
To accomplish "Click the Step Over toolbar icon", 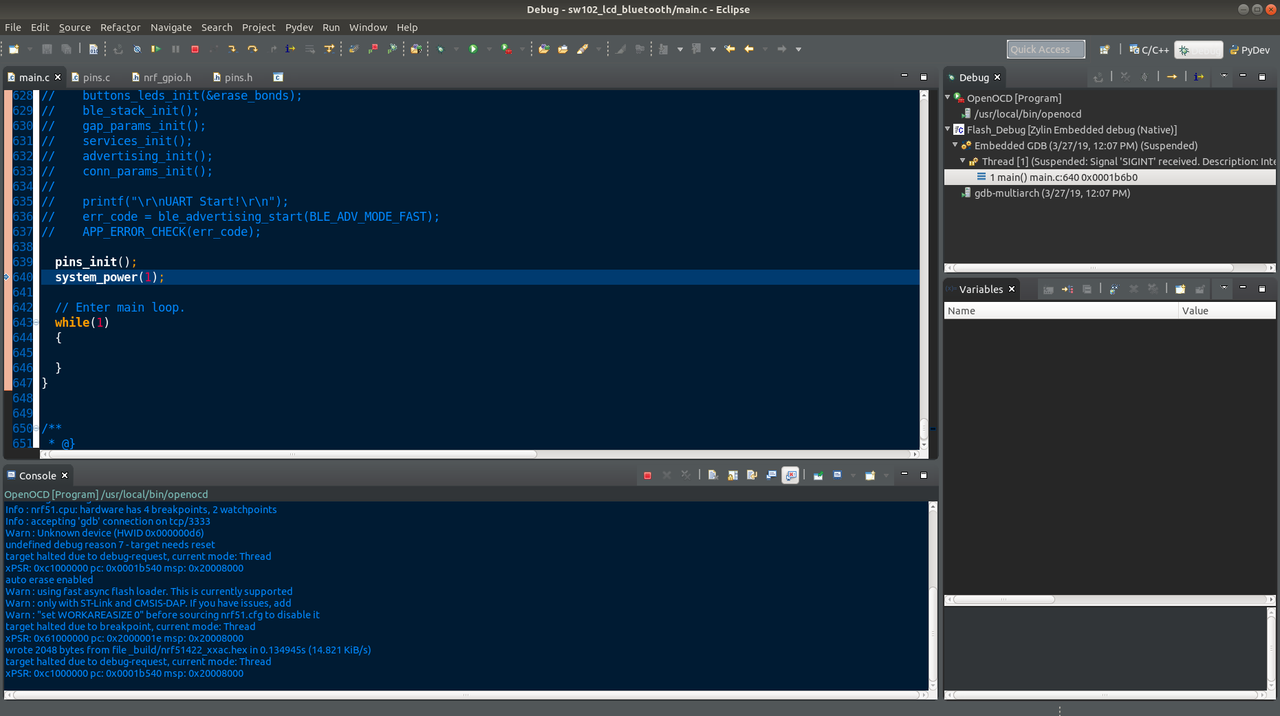I will pyautogui.click(x=252, y=49).
